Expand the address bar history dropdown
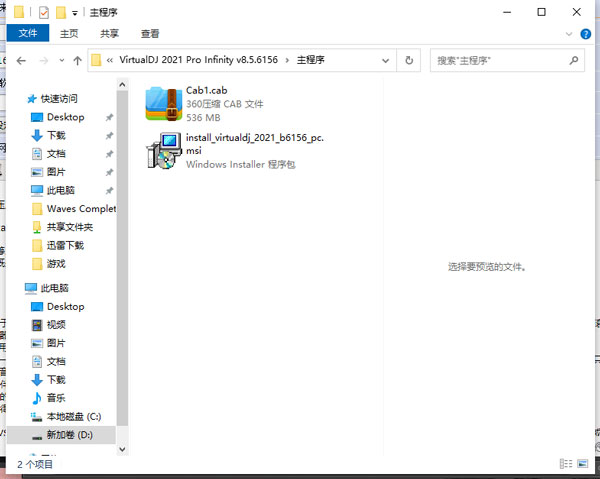The image size is (600, 479). (386, 60)
